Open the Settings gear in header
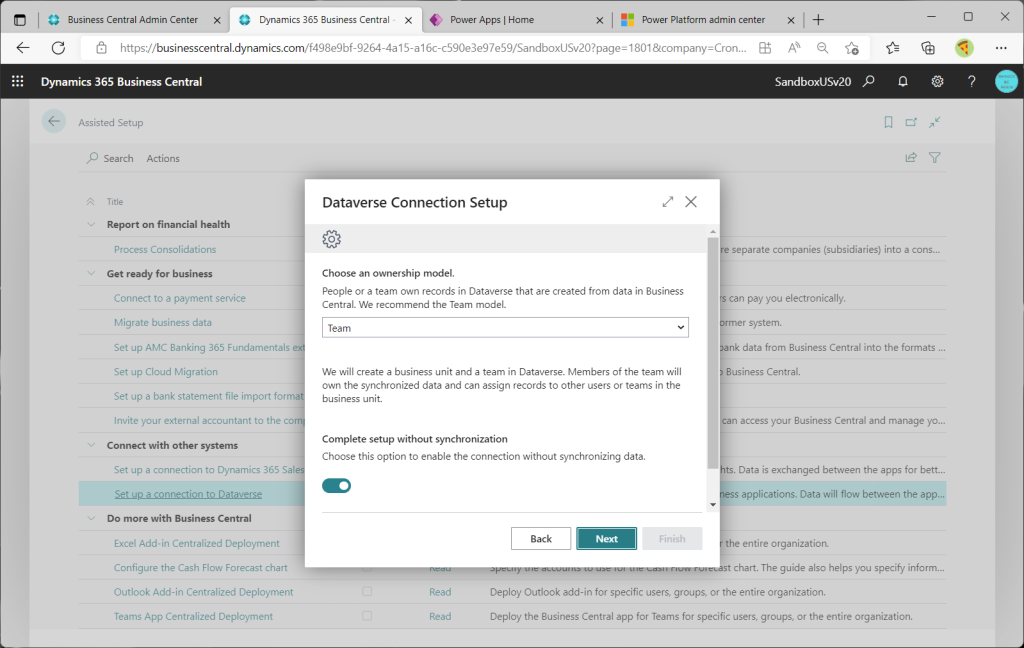1024x648 pixels. [937, 81]
